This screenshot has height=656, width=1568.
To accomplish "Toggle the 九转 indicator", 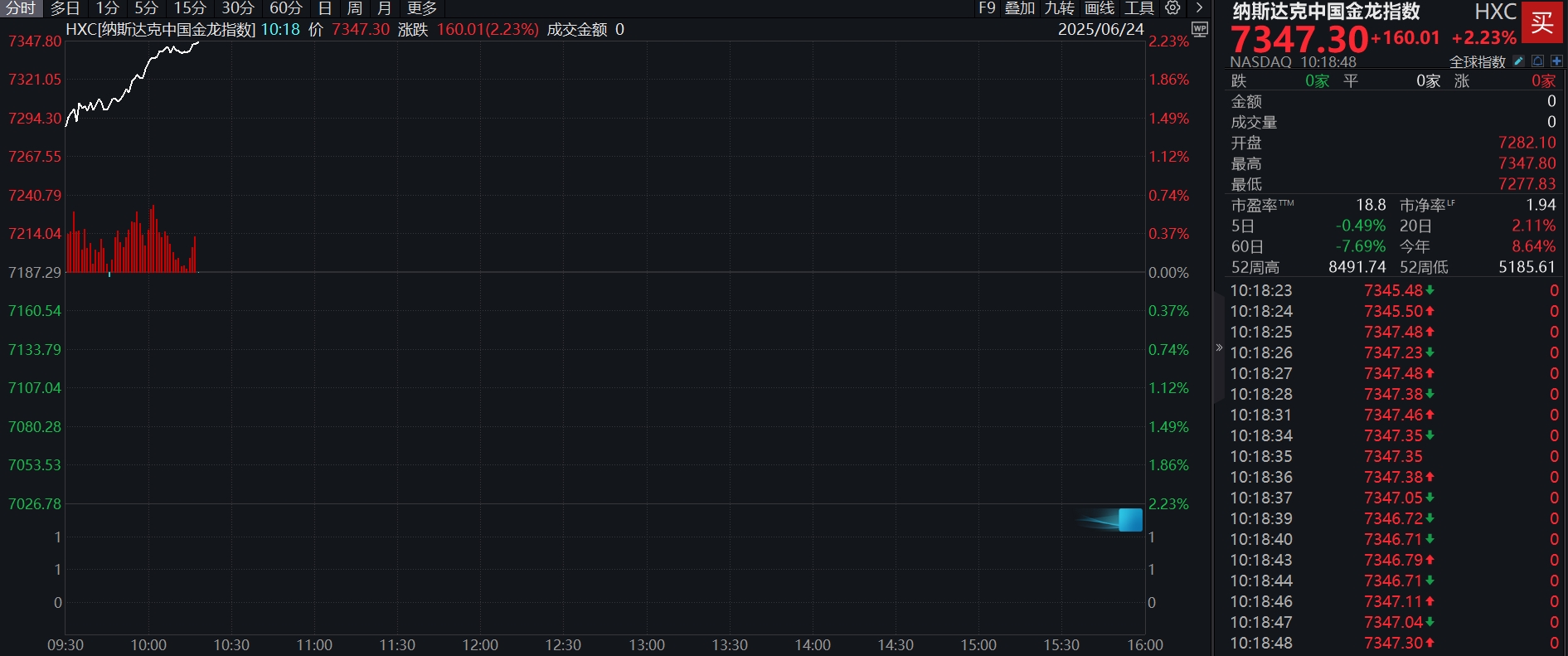I will coord(1060,8).
